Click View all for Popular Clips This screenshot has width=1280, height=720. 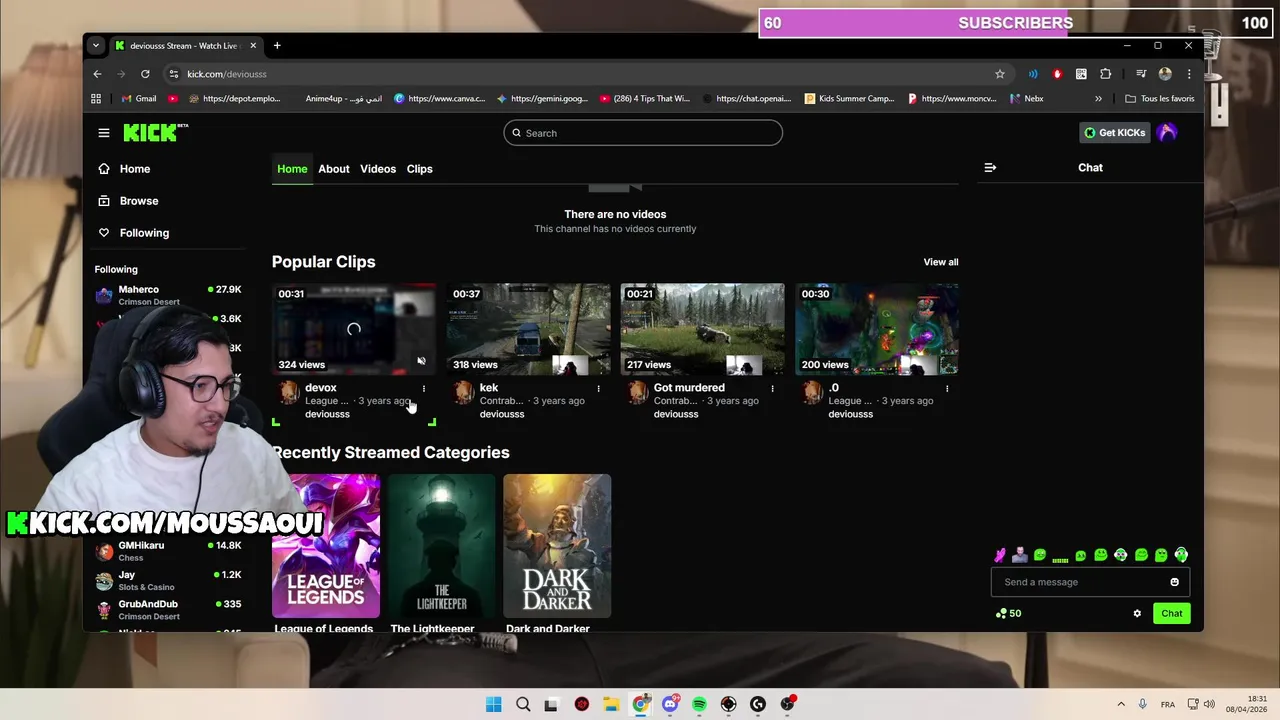tap(940, 262)
